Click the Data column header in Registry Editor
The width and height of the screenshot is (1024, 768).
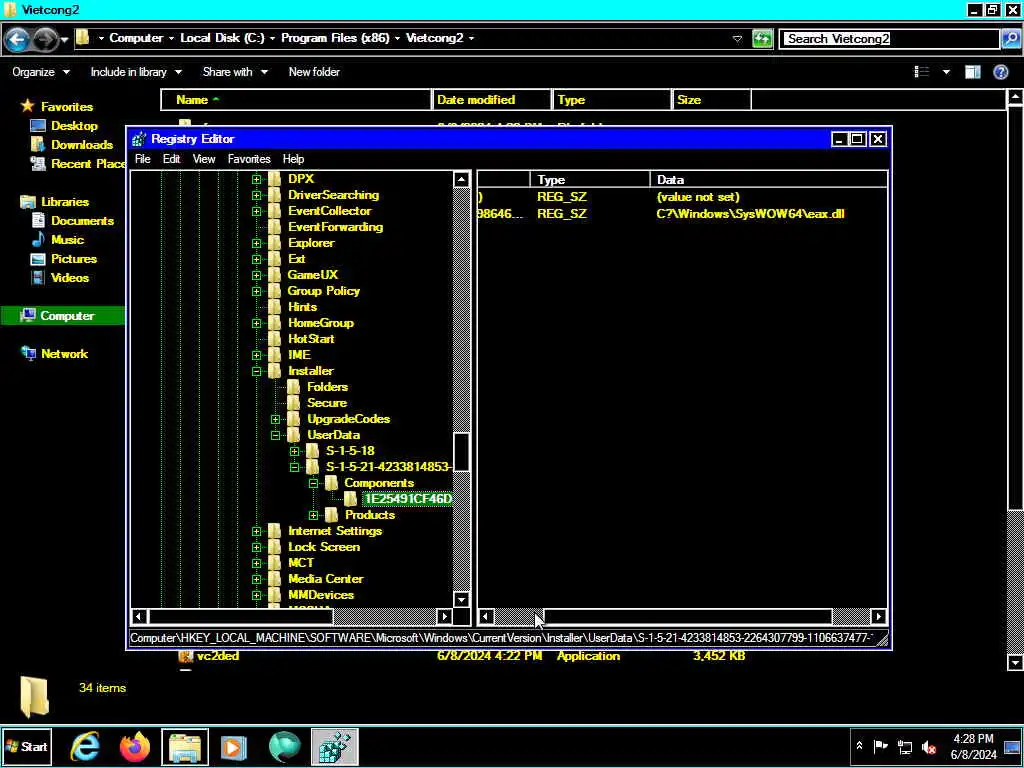pyautogui.click(x=769, y=180)
